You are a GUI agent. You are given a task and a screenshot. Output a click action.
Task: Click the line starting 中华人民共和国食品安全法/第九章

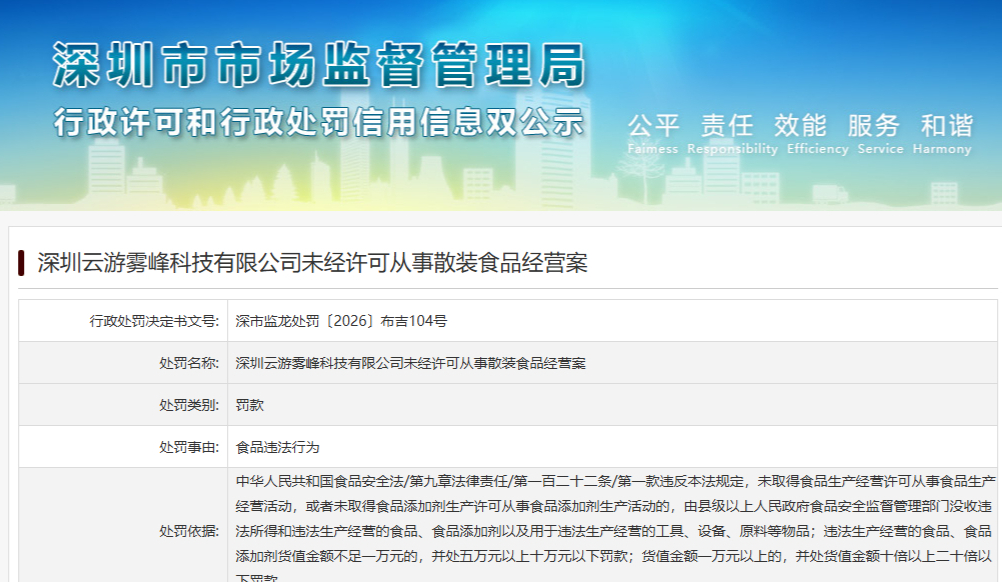(615, 481)
